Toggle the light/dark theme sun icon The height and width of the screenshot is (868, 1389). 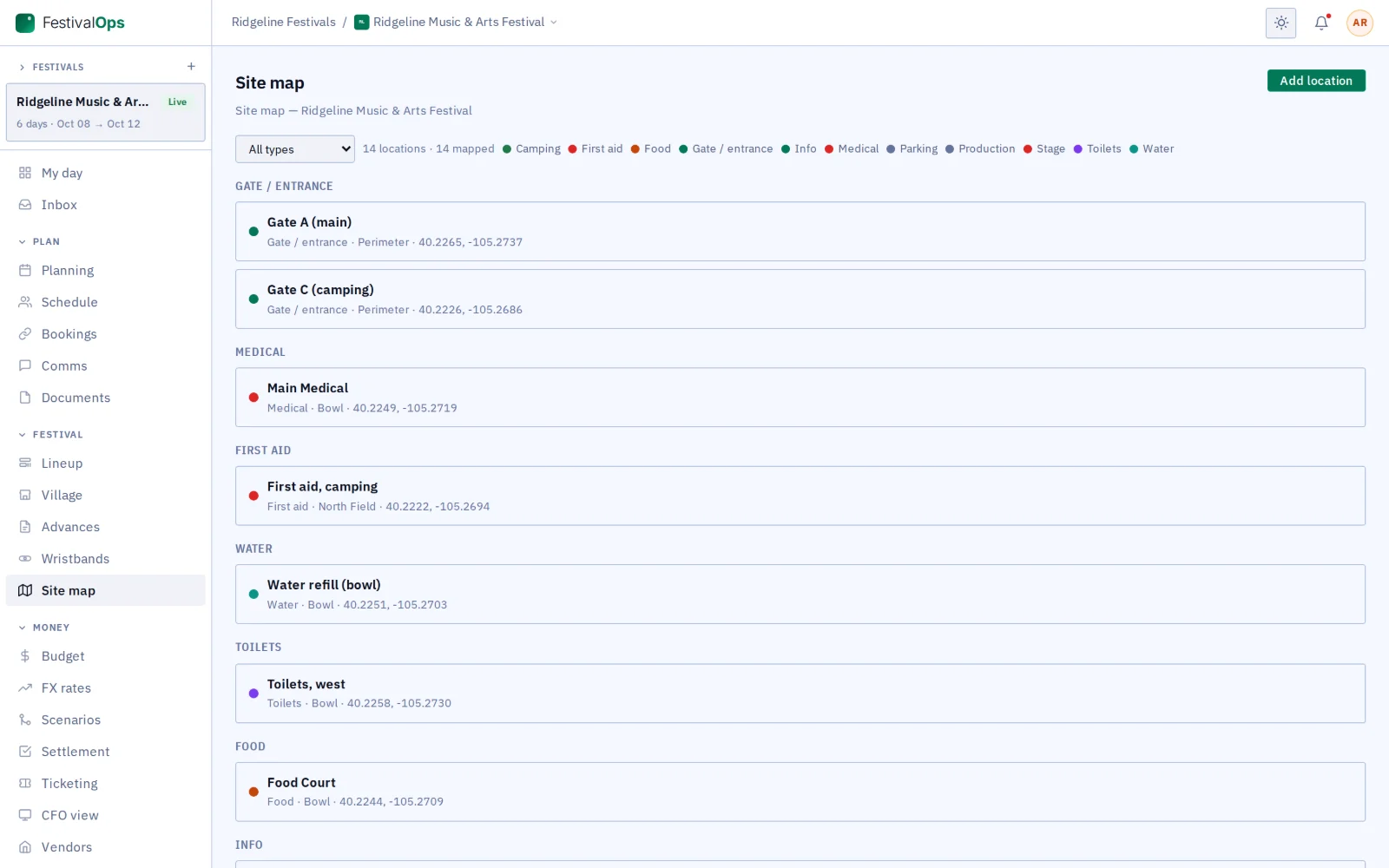coord(1280,23)
